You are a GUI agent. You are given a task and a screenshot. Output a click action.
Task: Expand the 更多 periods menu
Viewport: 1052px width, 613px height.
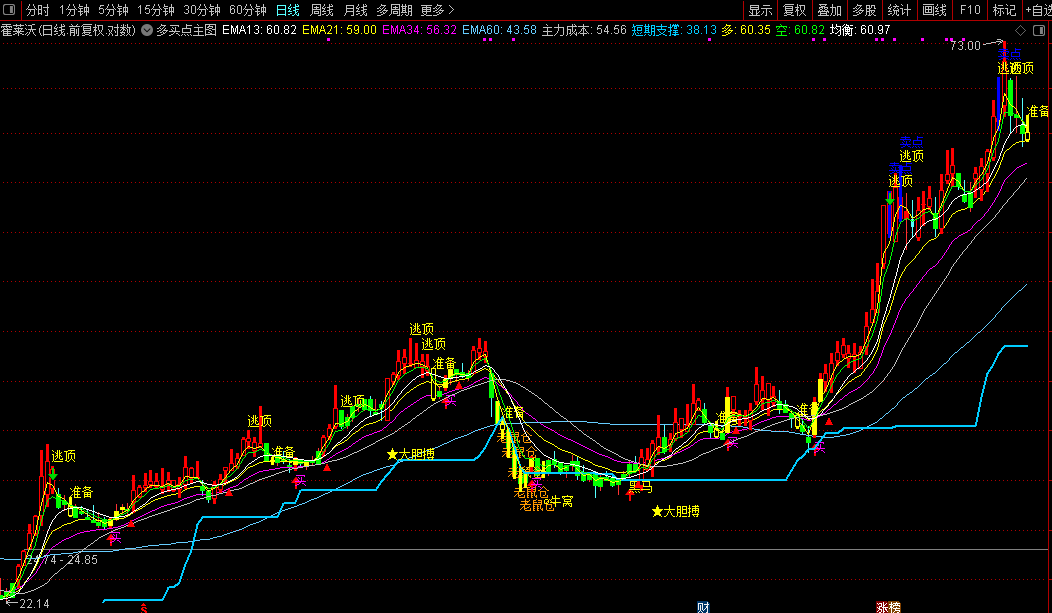[x=437, y=10]
